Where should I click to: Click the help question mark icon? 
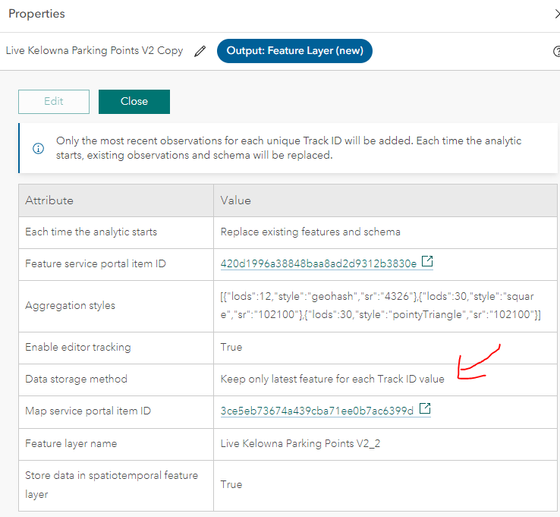coord(556,51)
